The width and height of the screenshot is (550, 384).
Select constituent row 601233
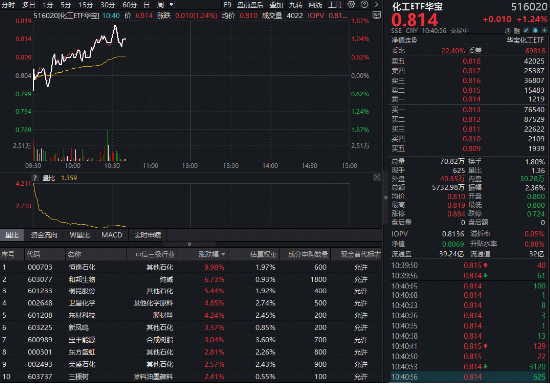pos(191,291)
